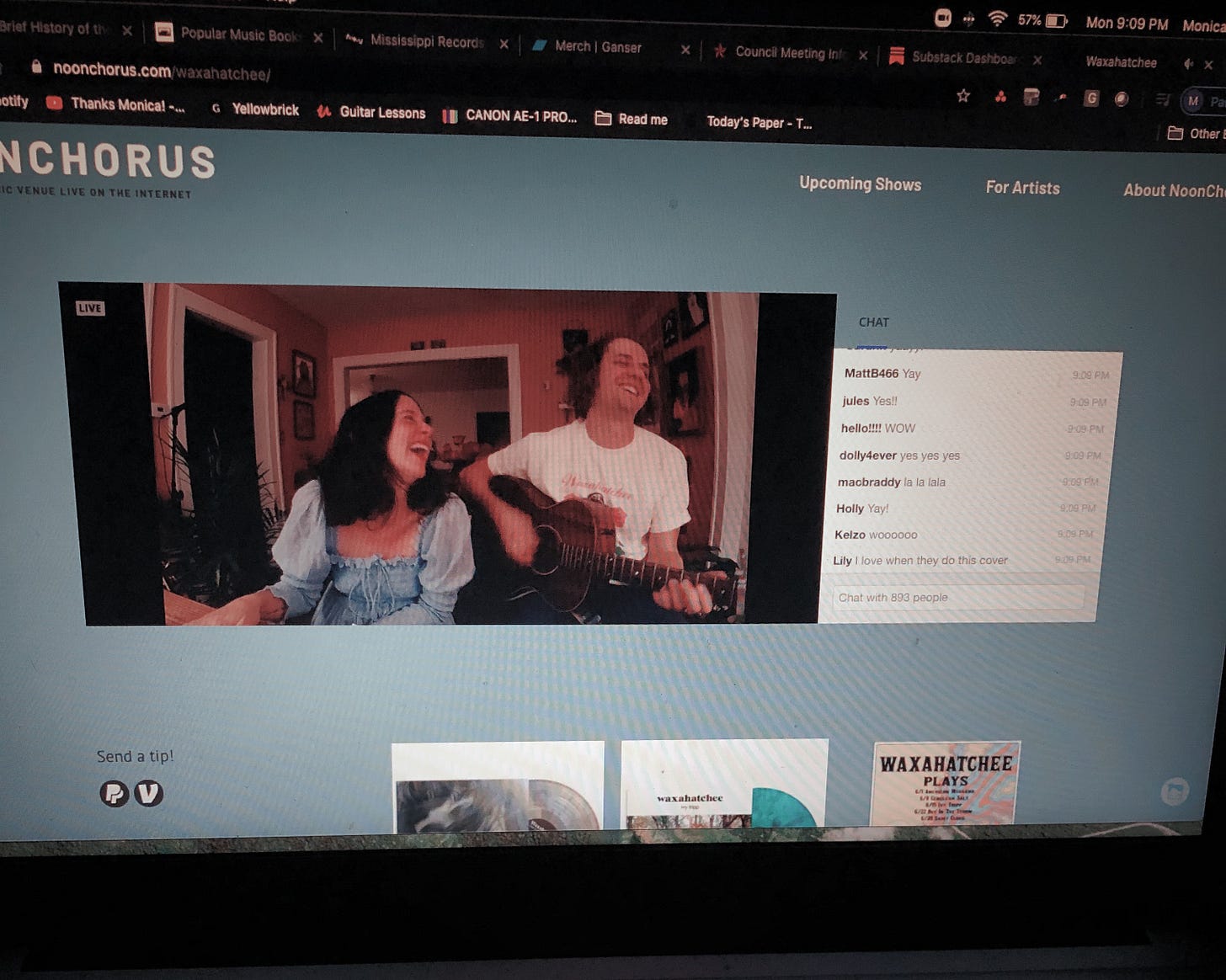Open the Guitar Lessons bookmark
This screenshot has height=980, width=1226.
pos(371,112)
